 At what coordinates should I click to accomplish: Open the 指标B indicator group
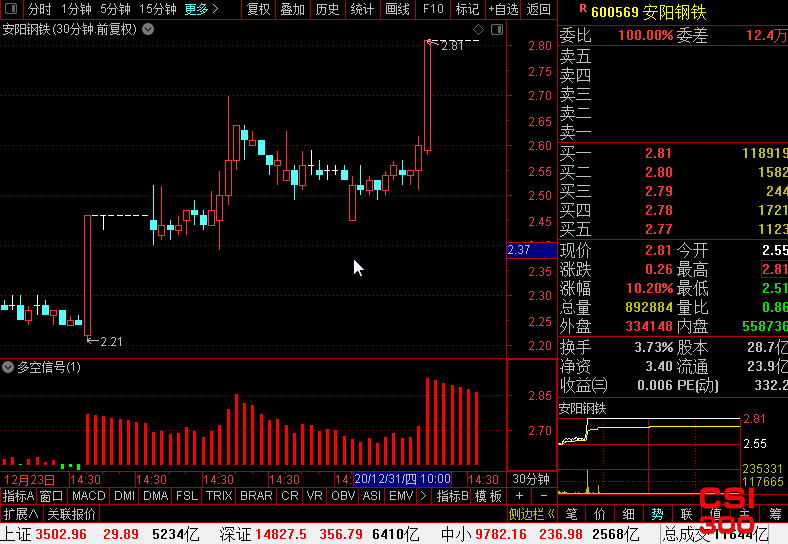pyautogui.click(x=452, y=496)
